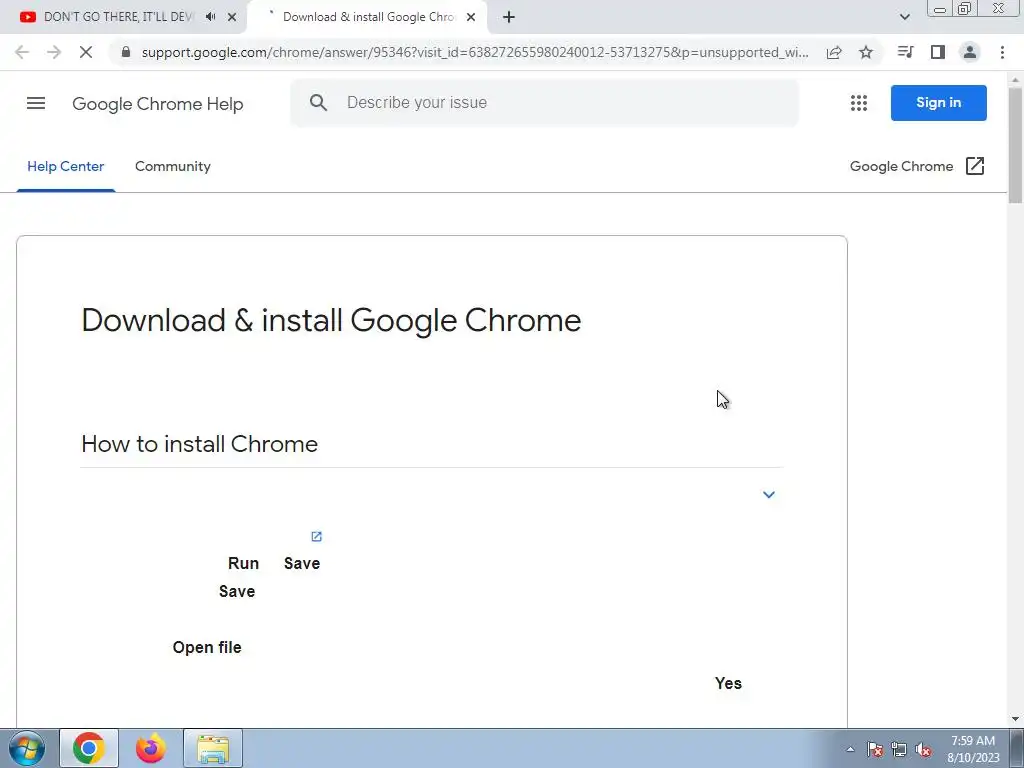1024x768 pixels.
Task: Open Windows Explorer from taskbar
Action: coord(213,748)
